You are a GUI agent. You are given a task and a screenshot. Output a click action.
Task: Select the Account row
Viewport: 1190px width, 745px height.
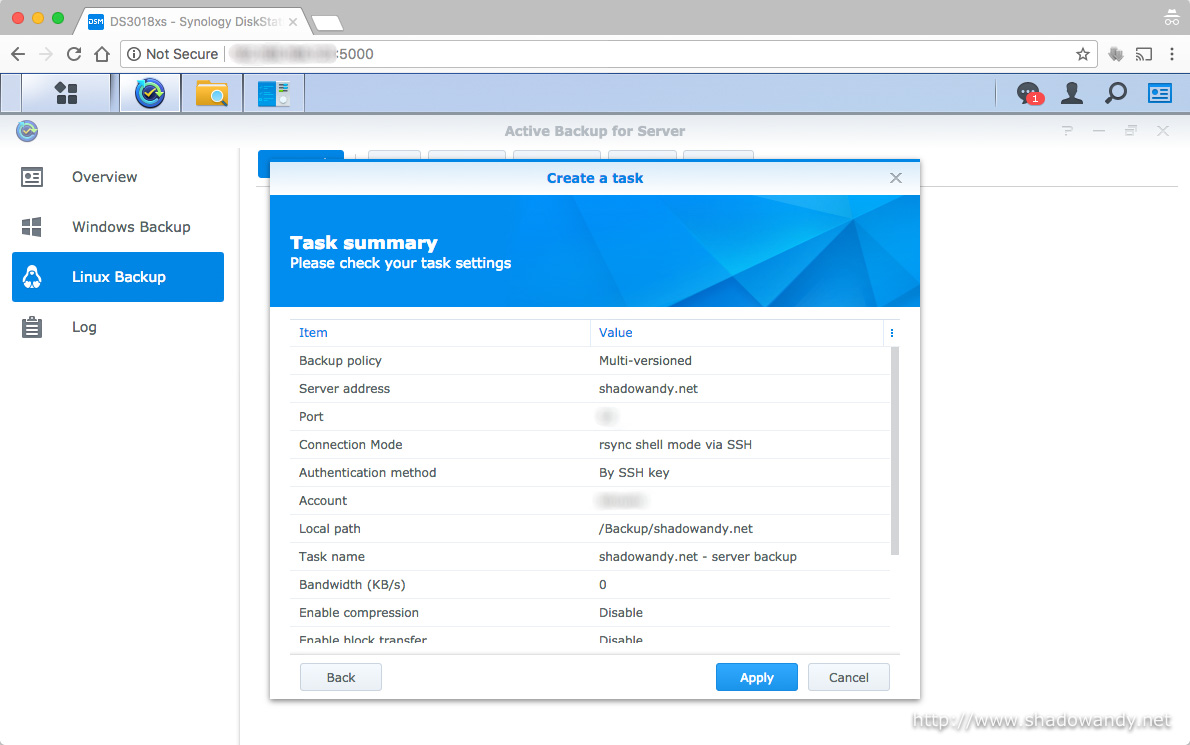tap(590, 501)
